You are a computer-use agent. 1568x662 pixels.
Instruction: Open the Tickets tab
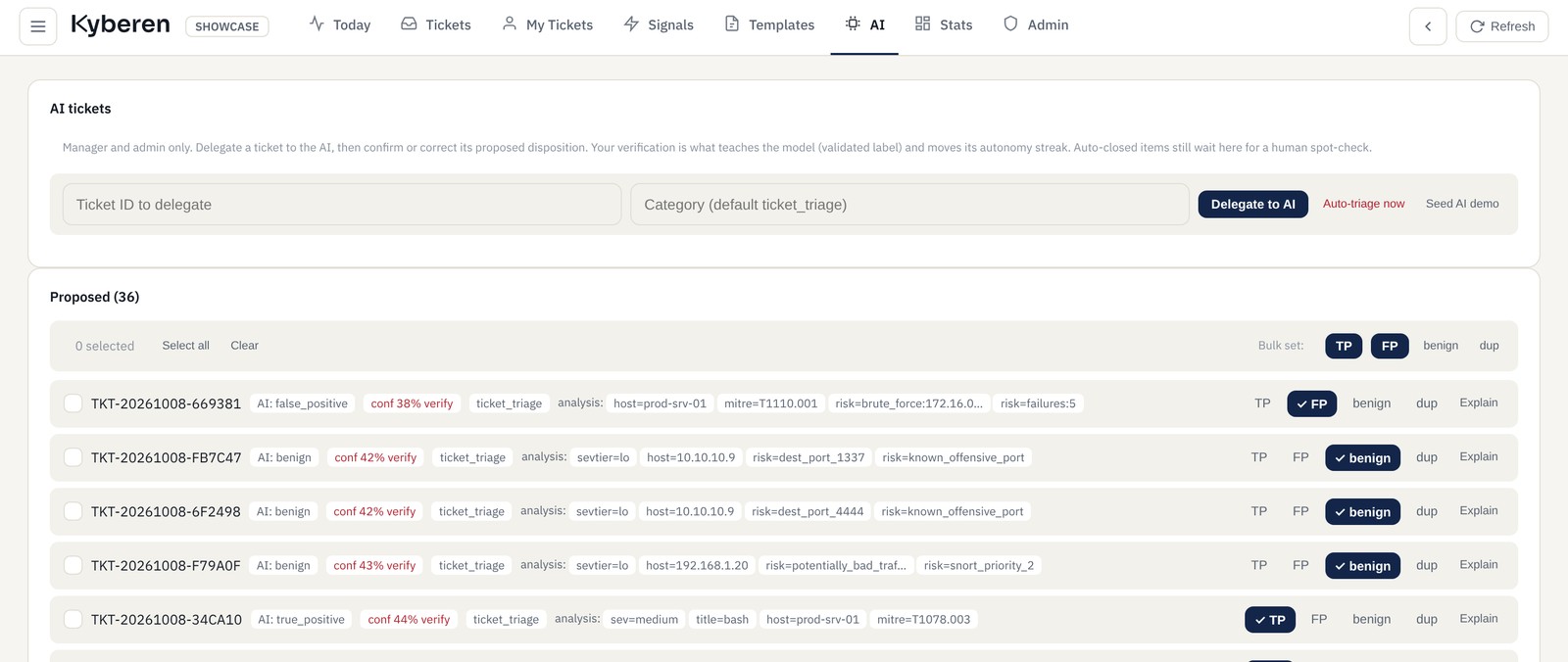(x=436, y=24)
